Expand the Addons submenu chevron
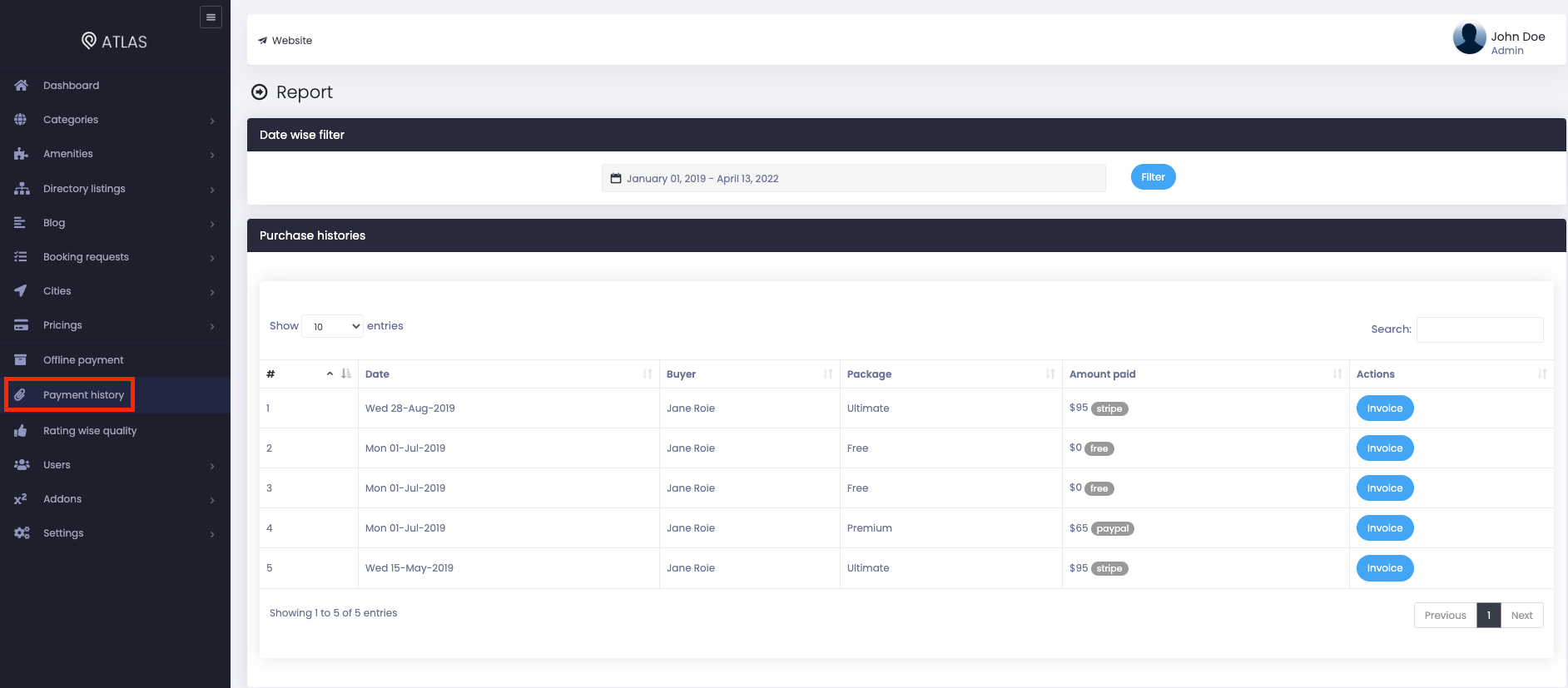The width and height of the screenshot is (1568, 688). (212, 500)
